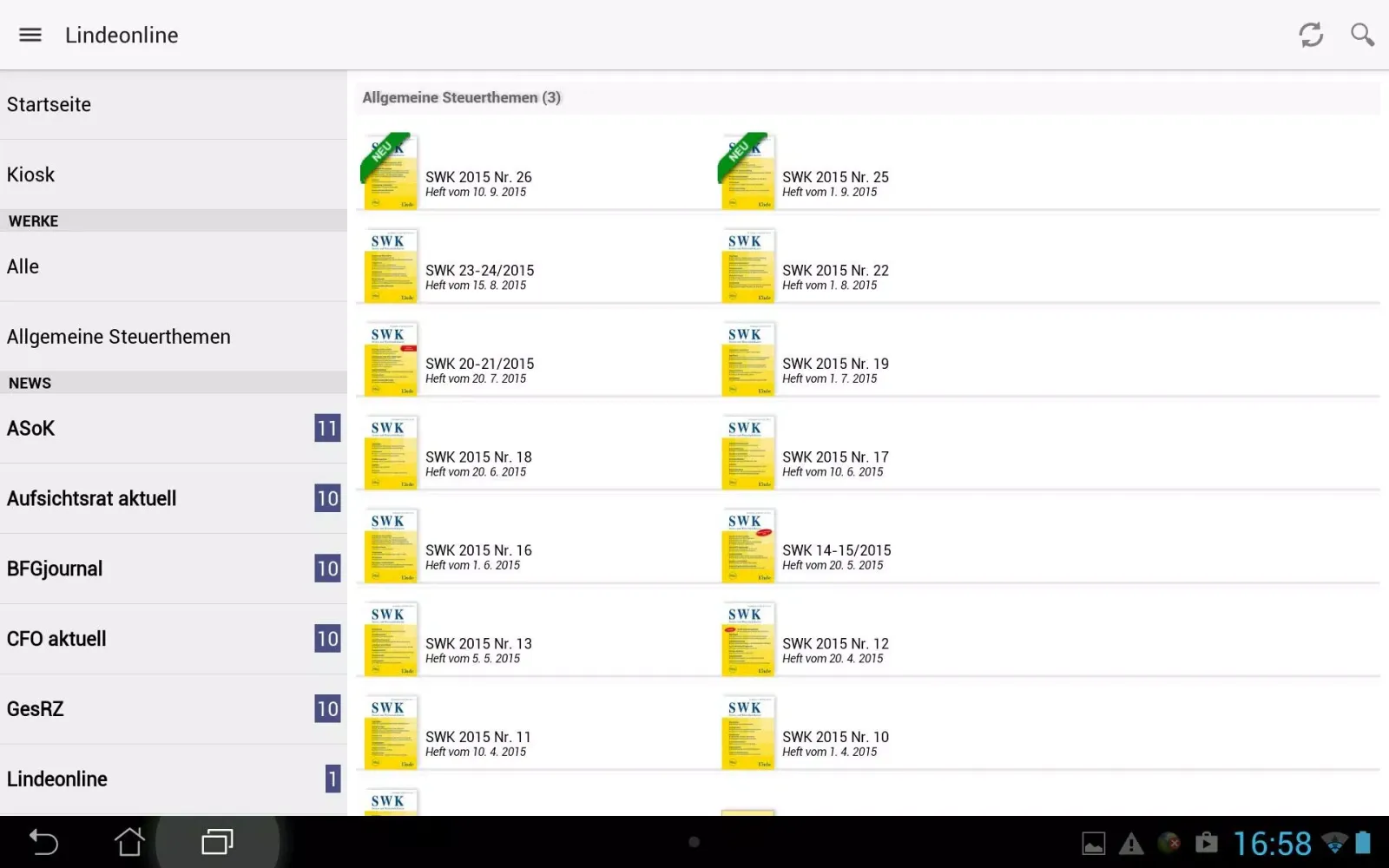Tap the CFO aktuell unread badge

point(327,639)
